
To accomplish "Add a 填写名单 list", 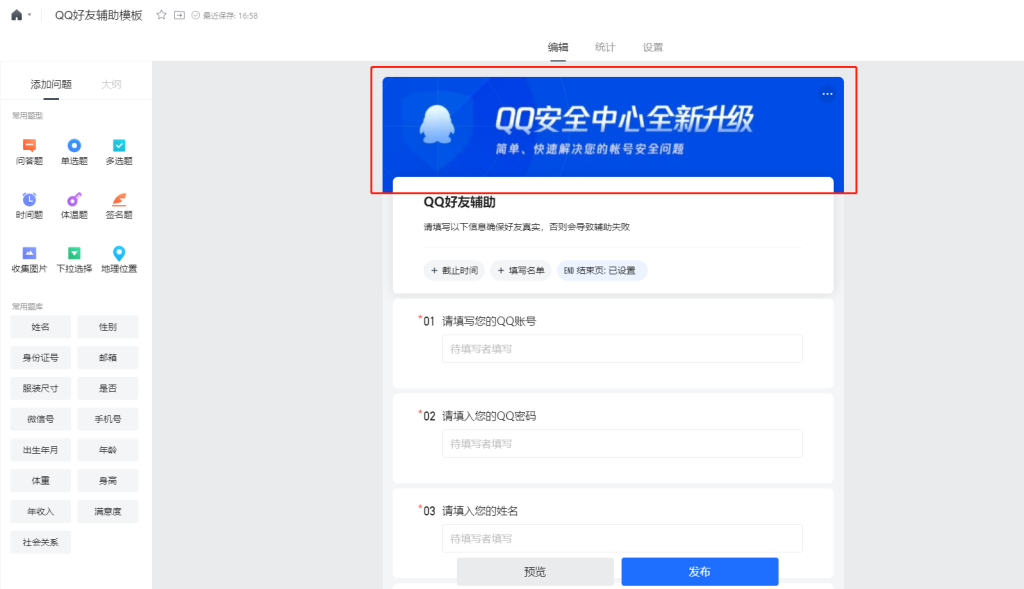I will coord(520,270).
